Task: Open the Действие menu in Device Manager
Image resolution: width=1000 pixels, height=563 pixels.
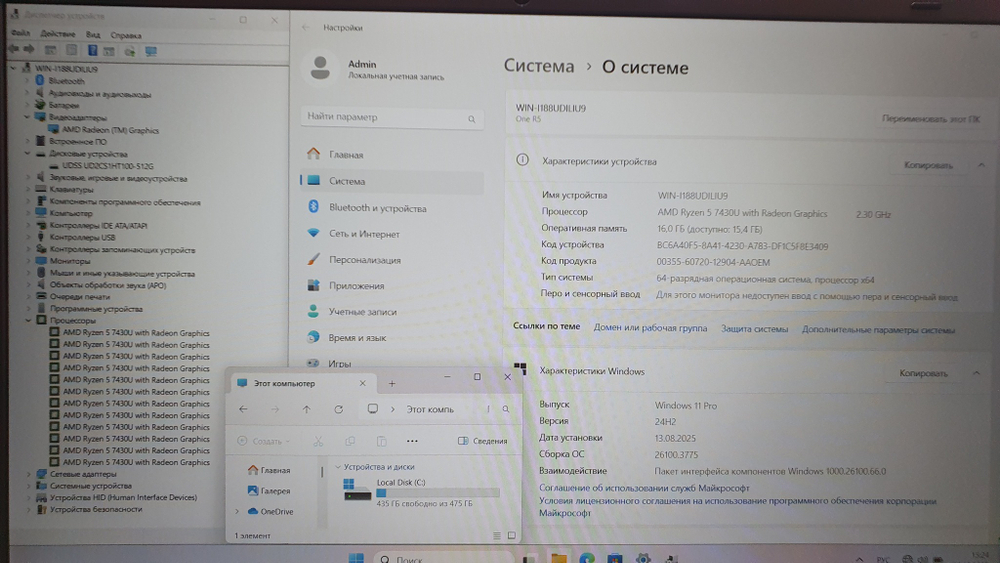Action: [x=58, y=34]
